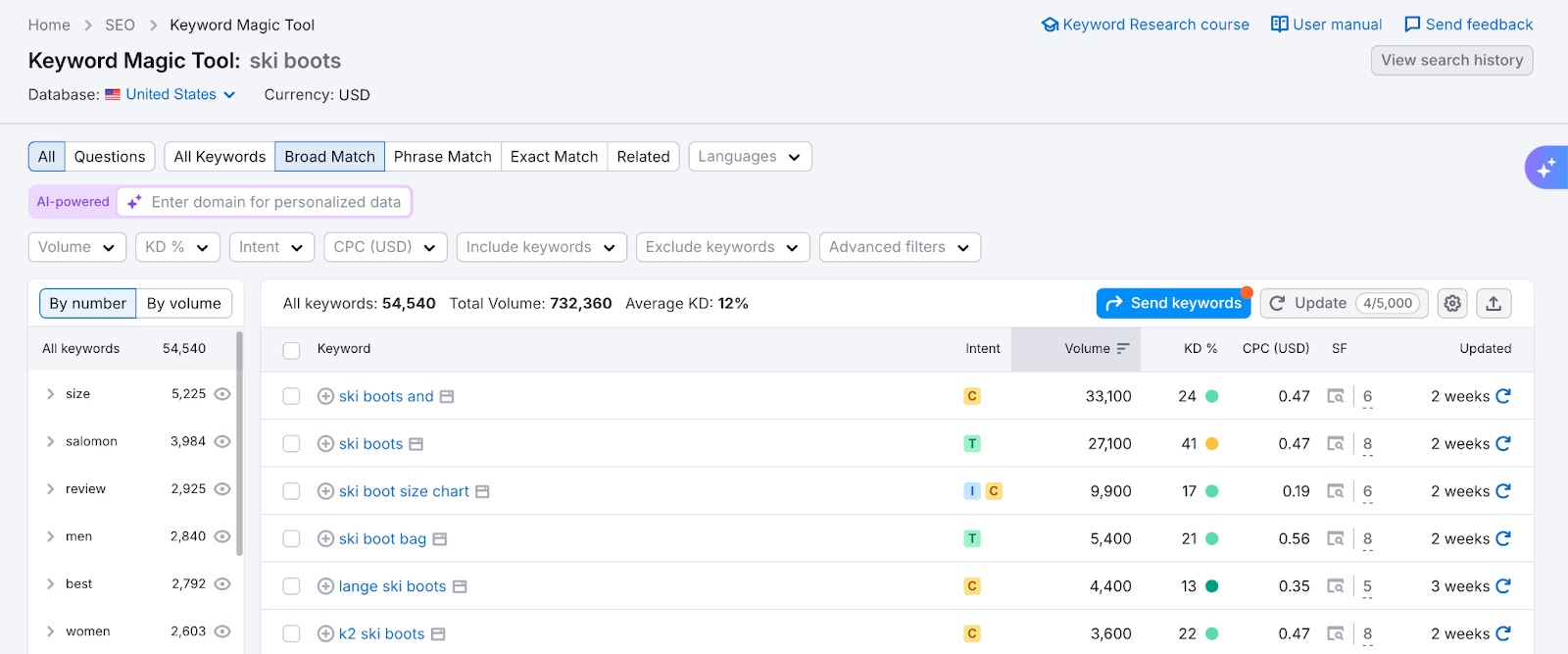Click the Send keywords button
This screenshot has width=1568, height=654.
point(1173,304)
